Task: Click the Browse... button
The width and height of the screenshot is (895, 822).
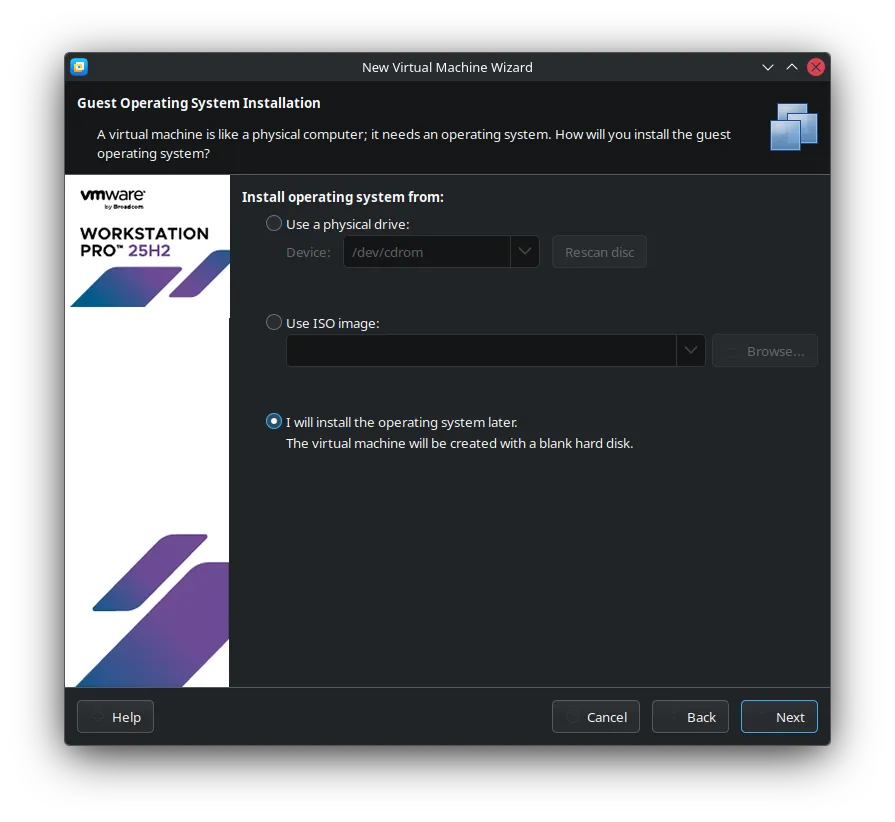Action: [x=764, y=351]
